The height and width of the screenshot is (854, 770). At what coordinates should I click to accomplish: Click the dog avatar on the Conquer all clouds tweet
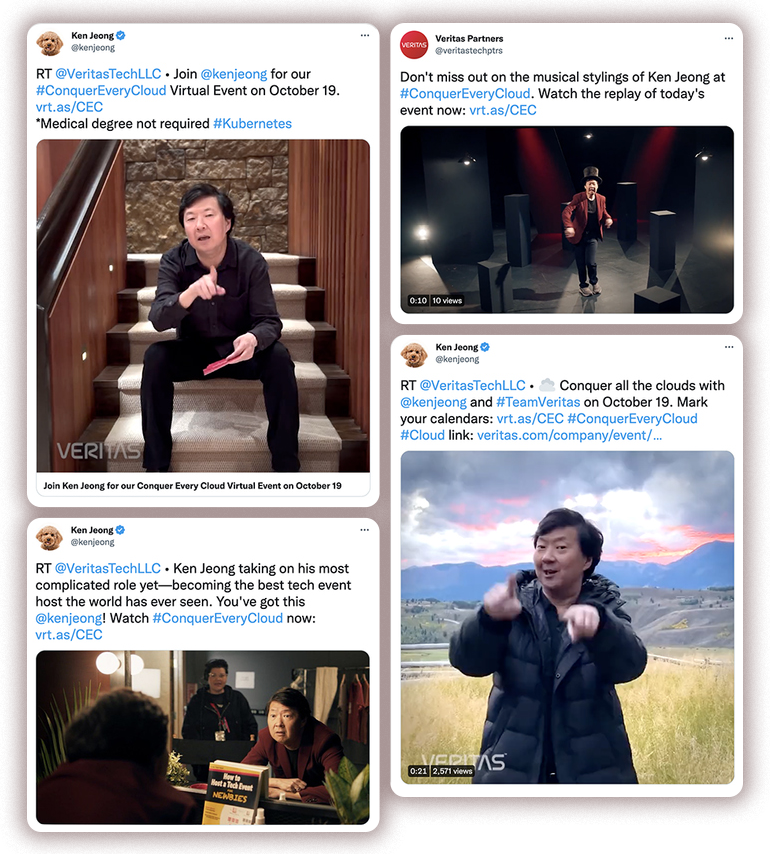[414, 355]
